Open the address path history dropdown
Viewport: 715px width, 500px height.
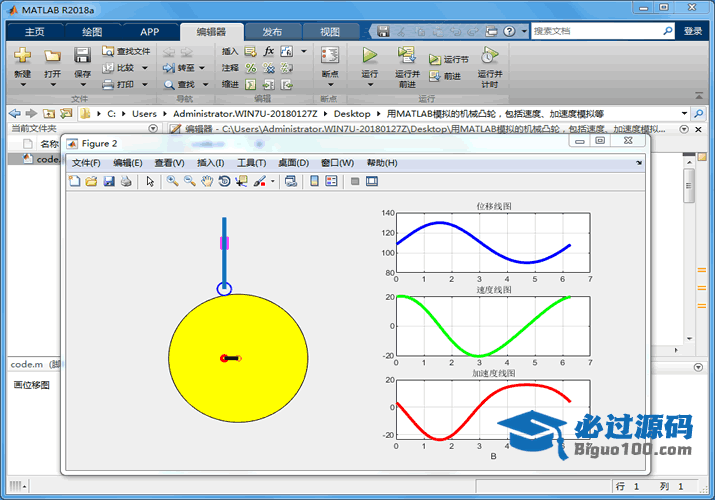tap(684, 113)
